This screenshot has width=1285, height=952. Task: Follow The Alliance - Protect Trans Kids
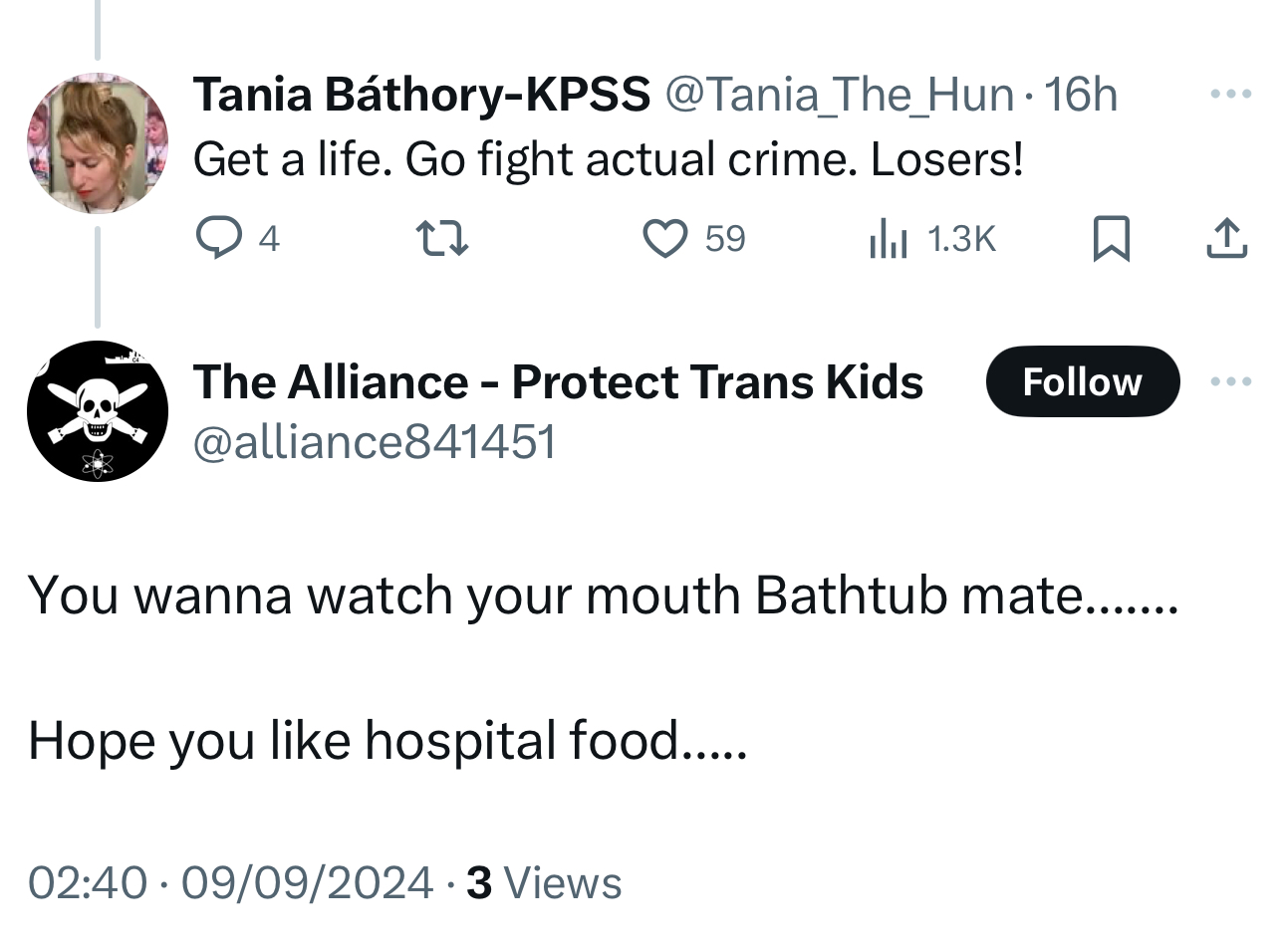(x=1082, y=381)
